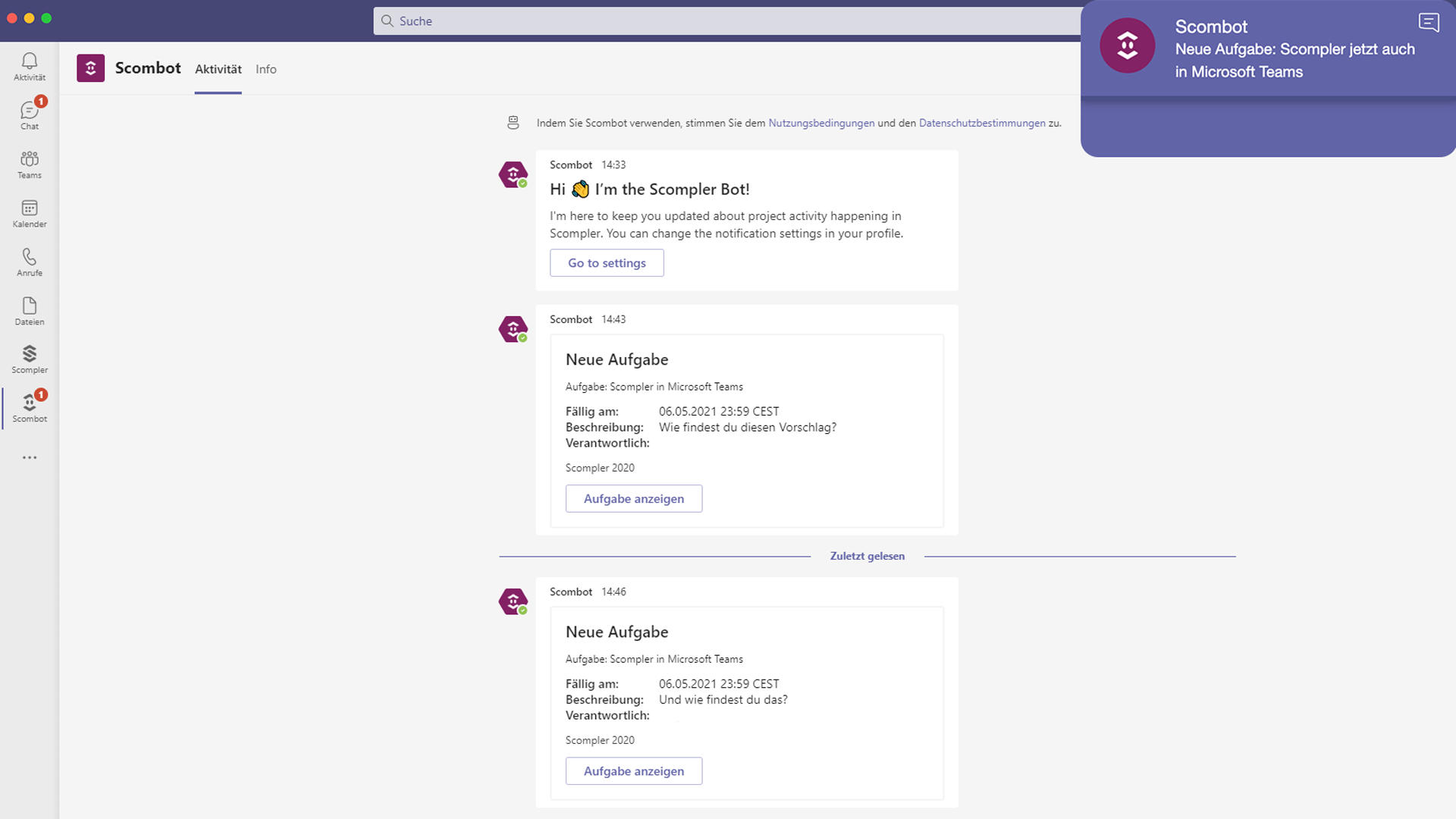The width and height of the screenshot is (1456, 819).
Task: Select Scombot in the sidebar
Action: 30,408
